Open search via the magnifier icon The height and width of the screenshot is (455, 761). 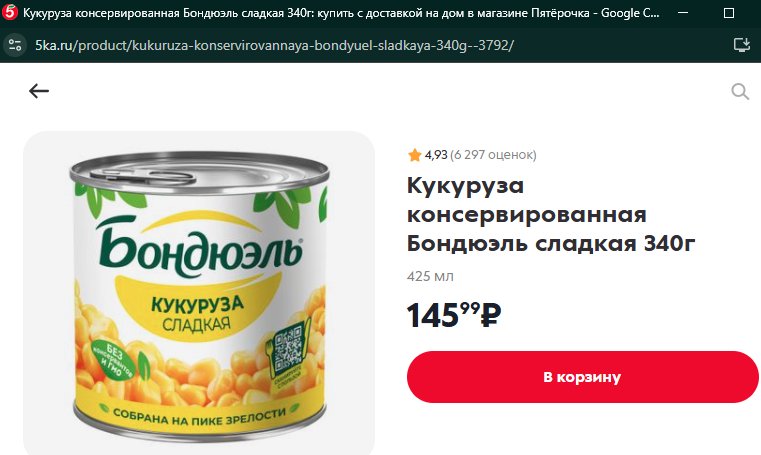coord(740,91)
